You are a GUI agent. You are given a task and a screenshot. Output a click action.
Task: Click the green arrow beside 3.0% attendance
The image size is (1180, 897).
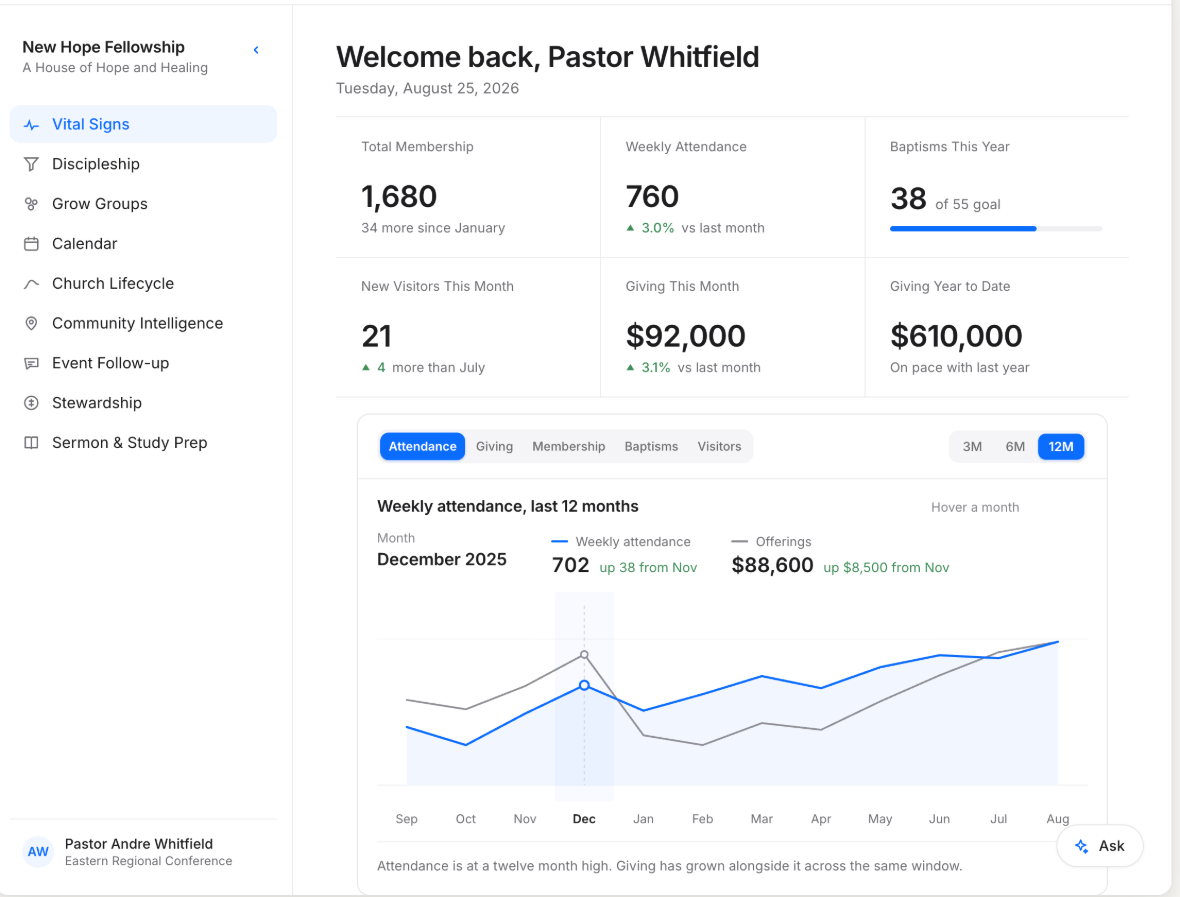coord(631,228)
